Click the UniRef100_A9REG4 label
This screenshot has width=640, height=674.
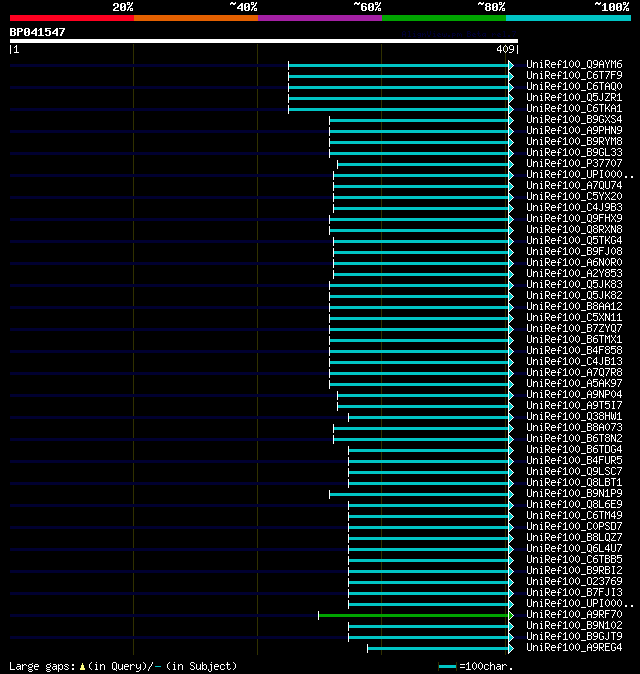click(574, 648)
